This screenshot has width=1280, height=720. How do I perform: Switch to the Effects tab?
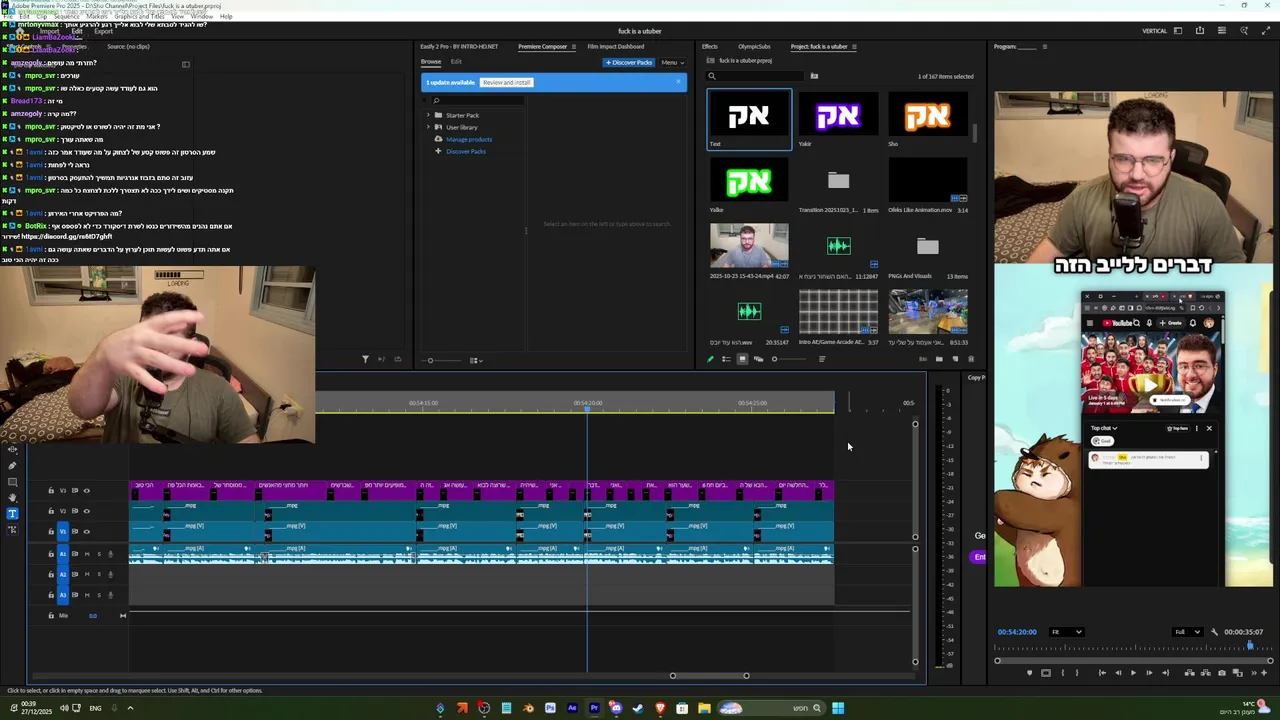pos(710,47)
